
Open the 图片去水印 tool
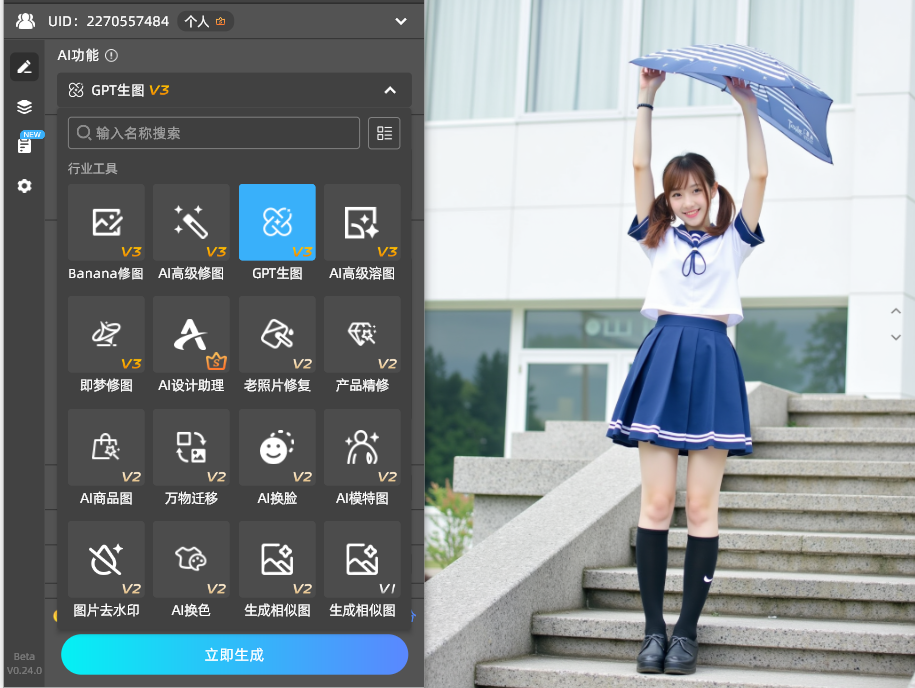[x=106, y=559]
